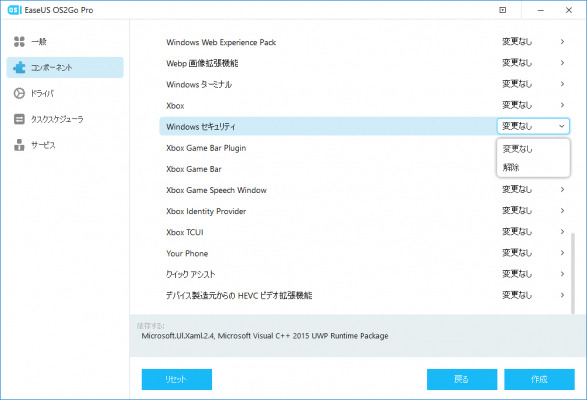This screenshot has height=400, width=587.
Task: Click the 作成 button
Action: click(x=539, y=379)
